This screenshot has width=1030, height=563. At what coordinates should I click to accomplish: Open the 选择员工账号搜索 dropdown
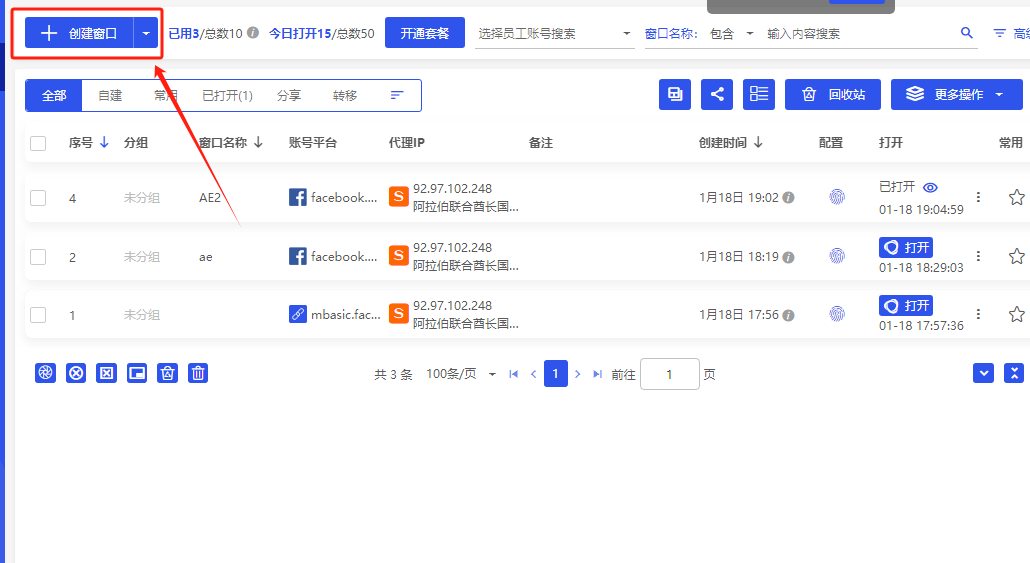tap(554, 34)
